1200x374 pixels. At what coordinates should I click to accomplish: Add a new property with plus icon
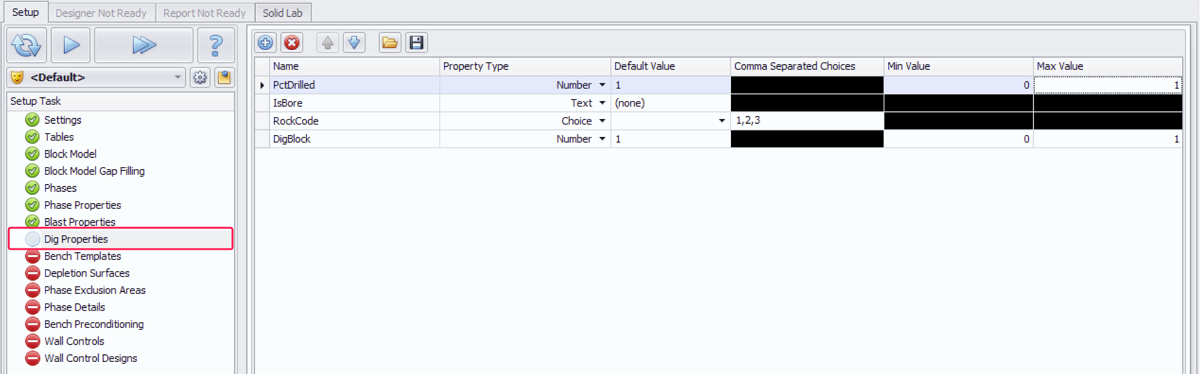pos(265,42)
